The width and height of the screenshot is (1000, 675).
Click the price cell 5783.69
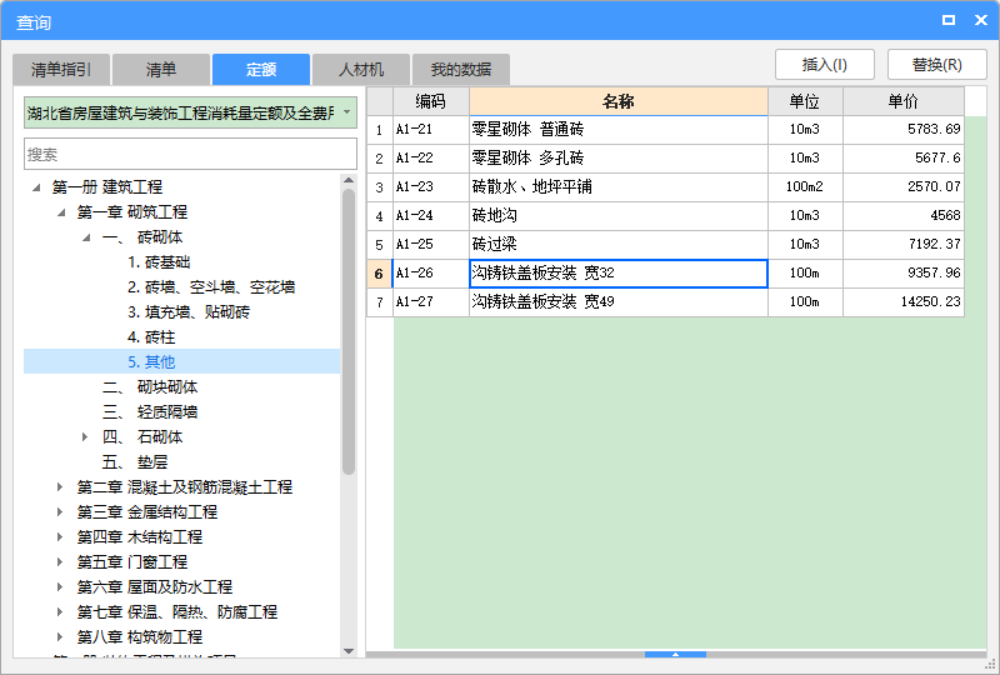coord(903,130)
